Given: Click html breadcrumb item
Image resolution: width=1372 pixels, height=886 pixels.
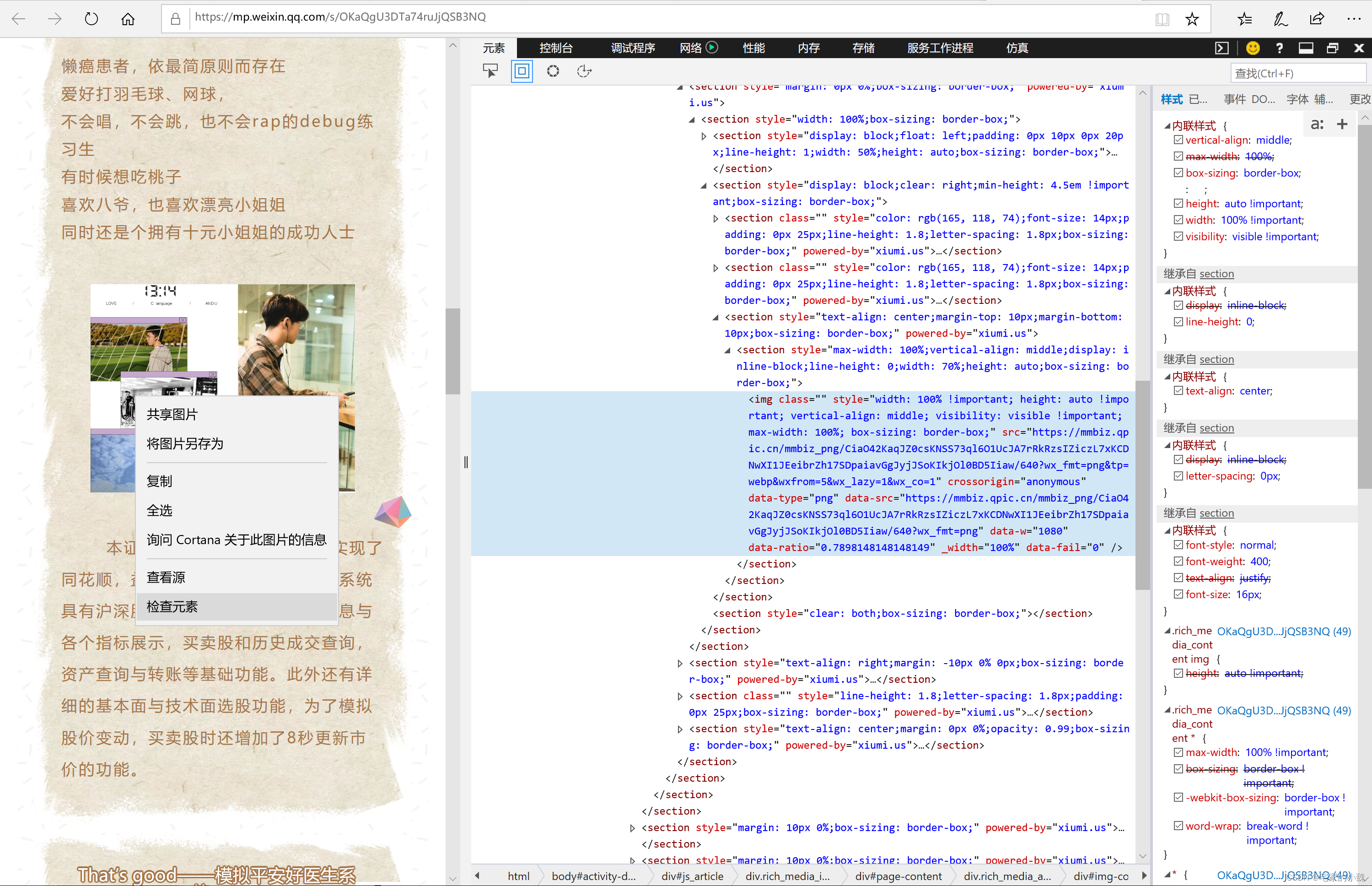Looking at the screenshot, I should pos(519,876).
